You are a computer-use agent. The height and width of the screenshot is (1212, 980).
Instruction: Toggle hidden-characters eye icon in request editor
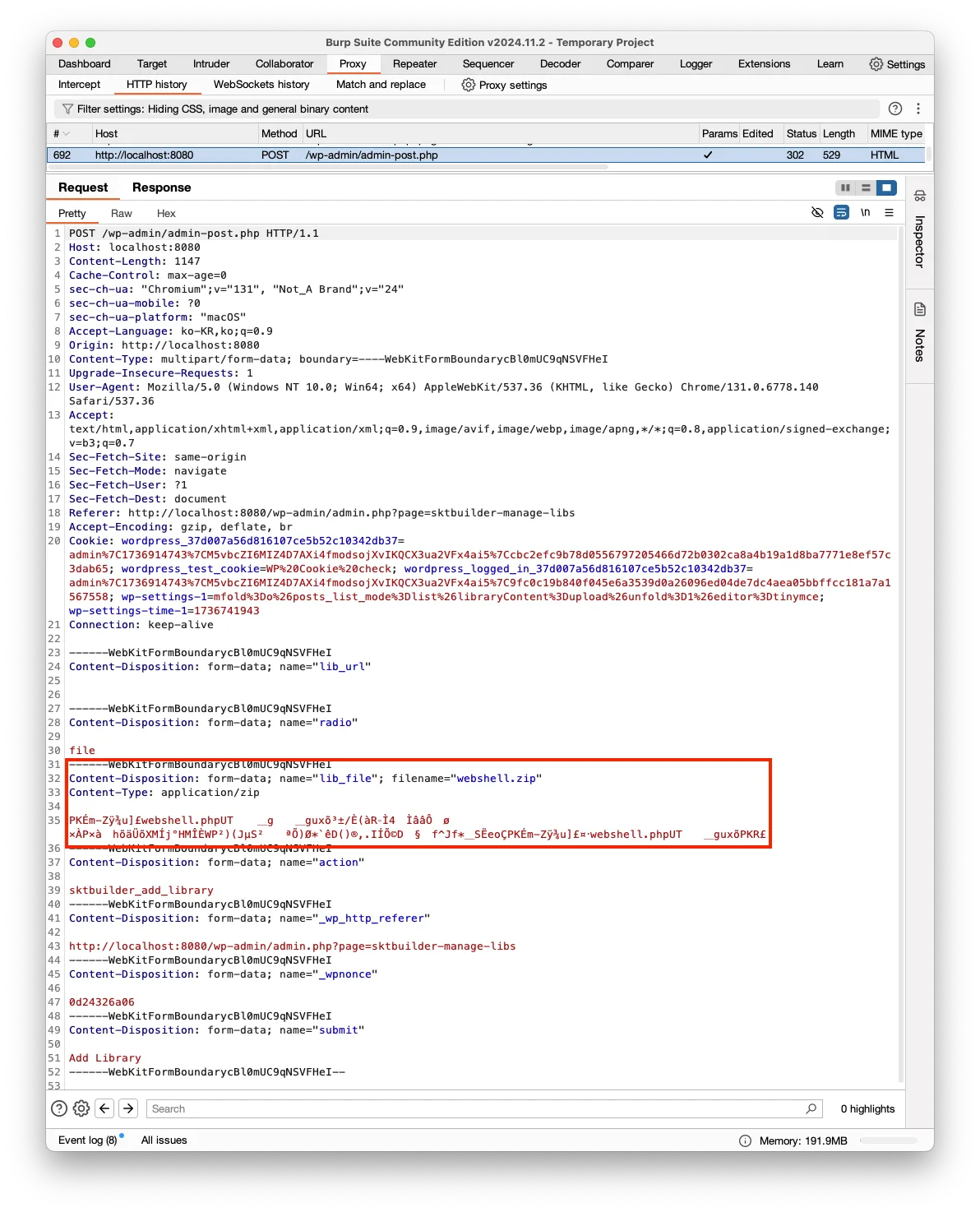[x=817, y=212]
